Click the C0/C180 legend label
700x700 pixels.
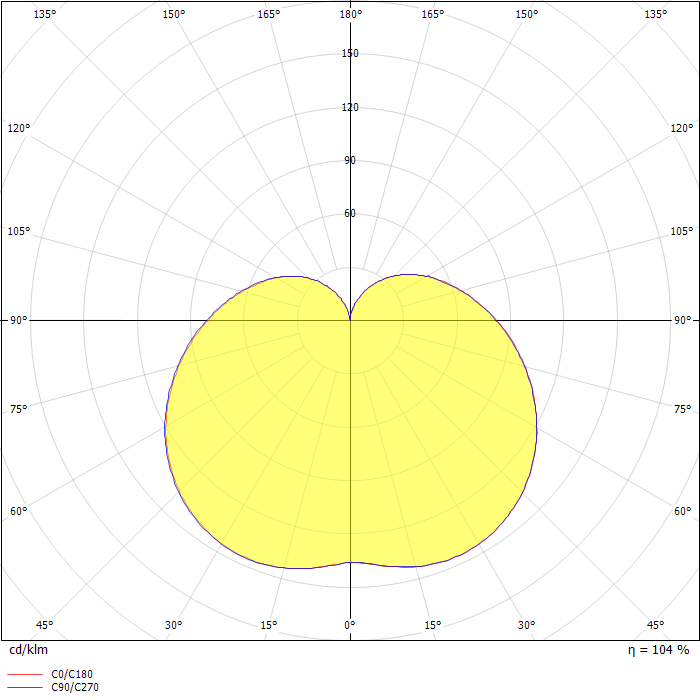point(72,674)
